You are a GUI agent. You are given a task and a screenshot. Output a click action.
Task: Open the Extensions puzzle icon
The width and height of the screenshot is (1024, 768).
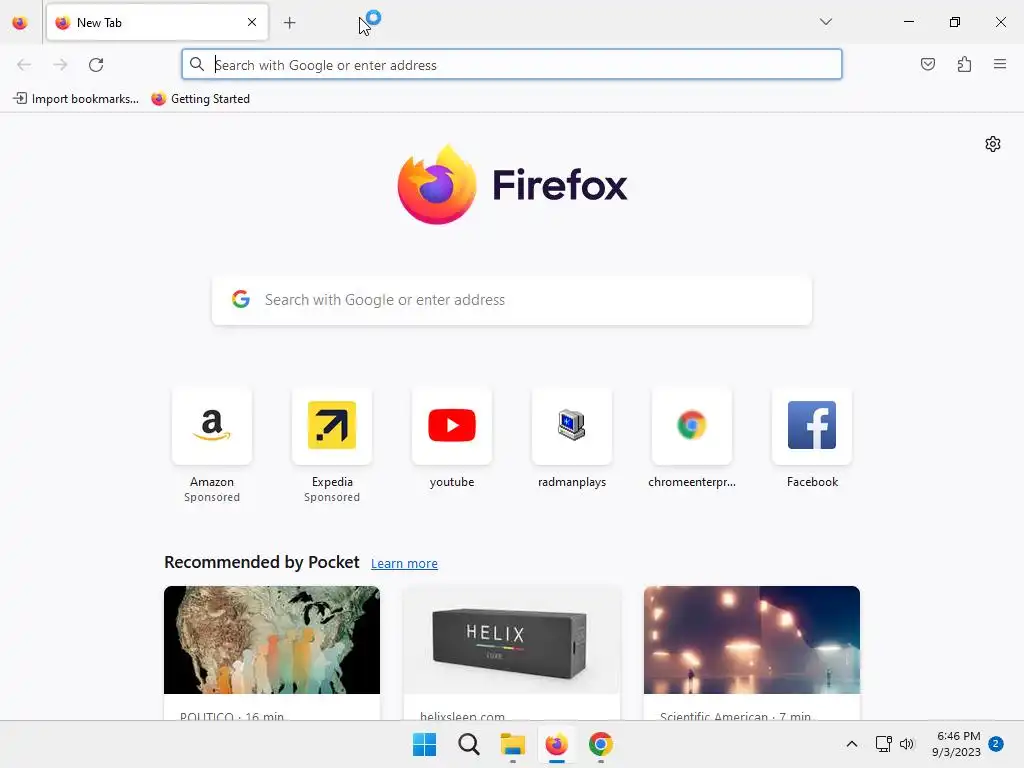pyautogui.click(x=964, y=64)
